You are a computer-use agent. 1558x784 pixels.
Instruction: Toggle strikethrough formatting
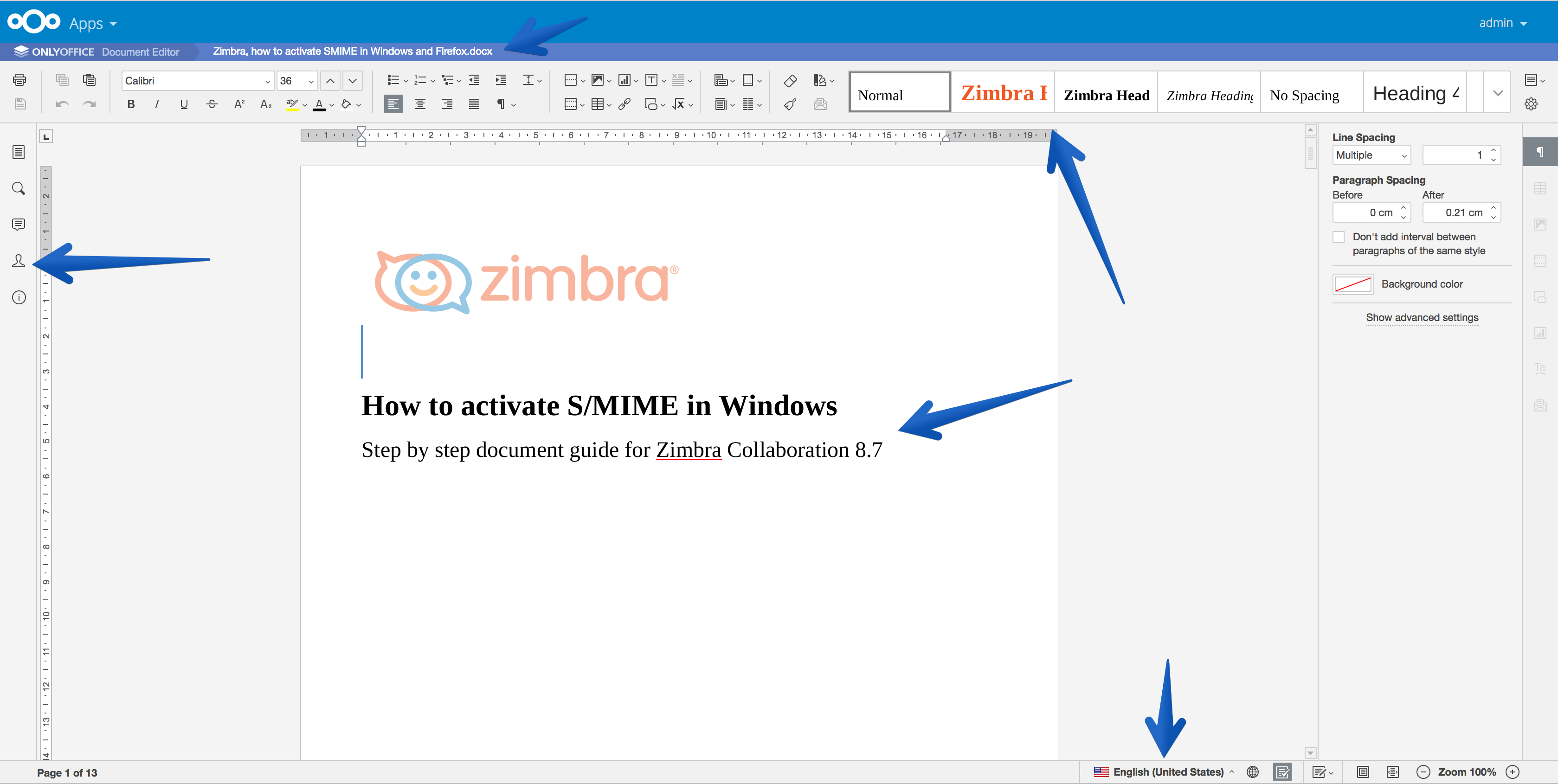click(212, 104)
